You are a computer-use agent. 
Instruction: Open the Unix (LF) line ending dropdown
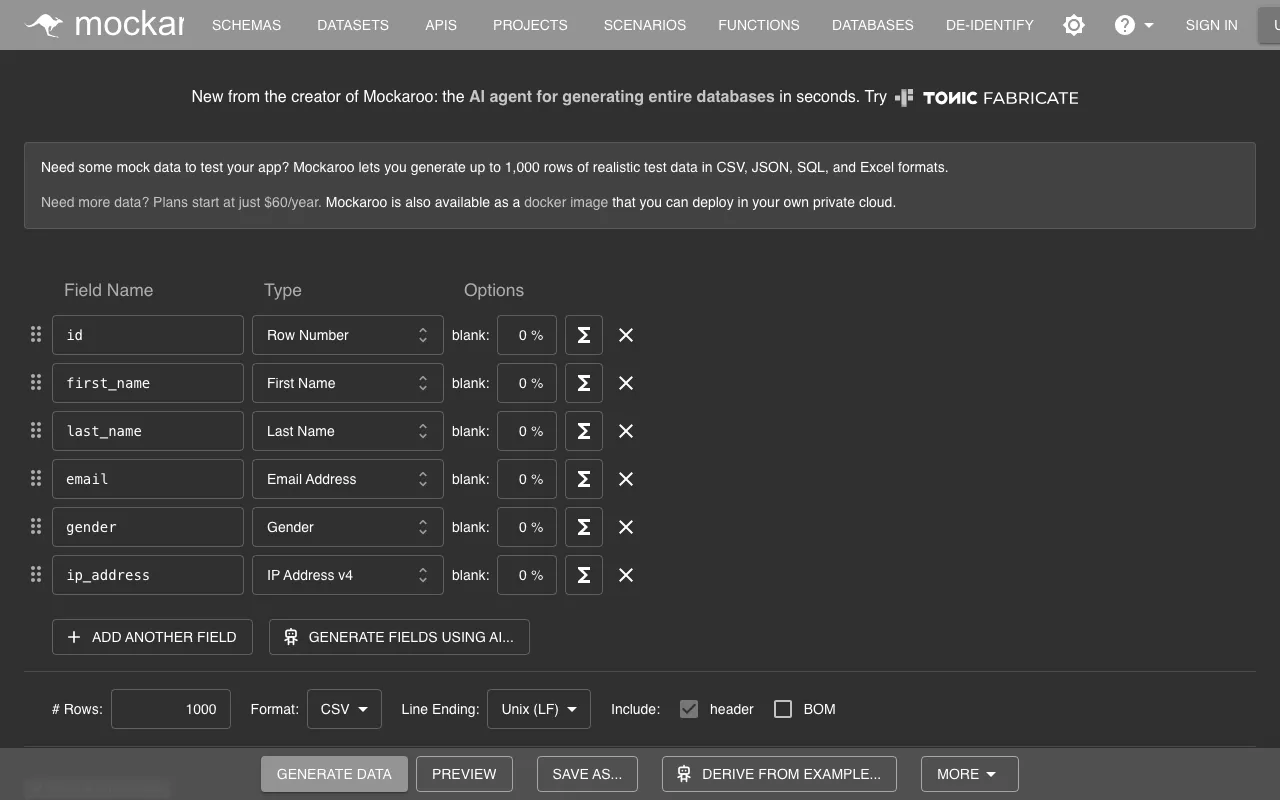[539, 709]
